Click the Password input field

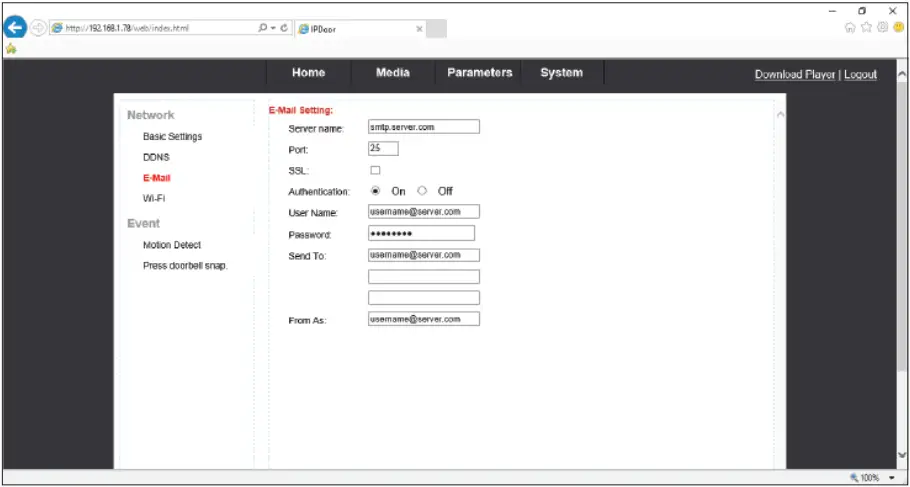421,233
